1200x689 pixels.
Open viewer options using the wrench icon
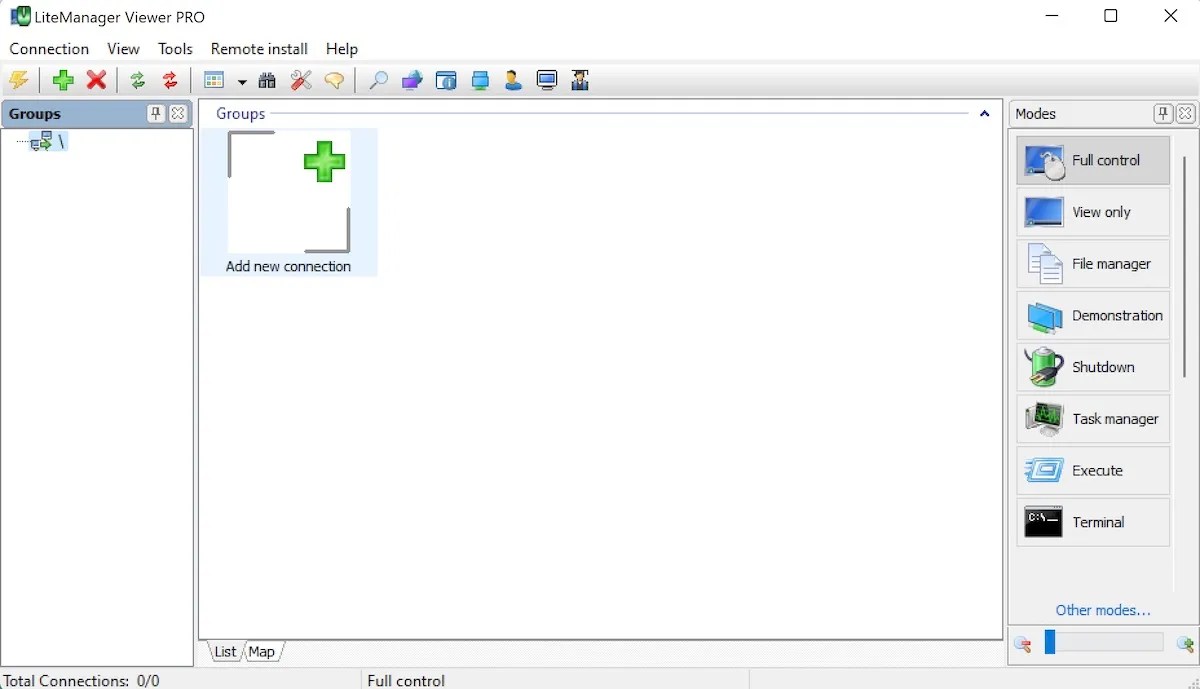(301, 80)
